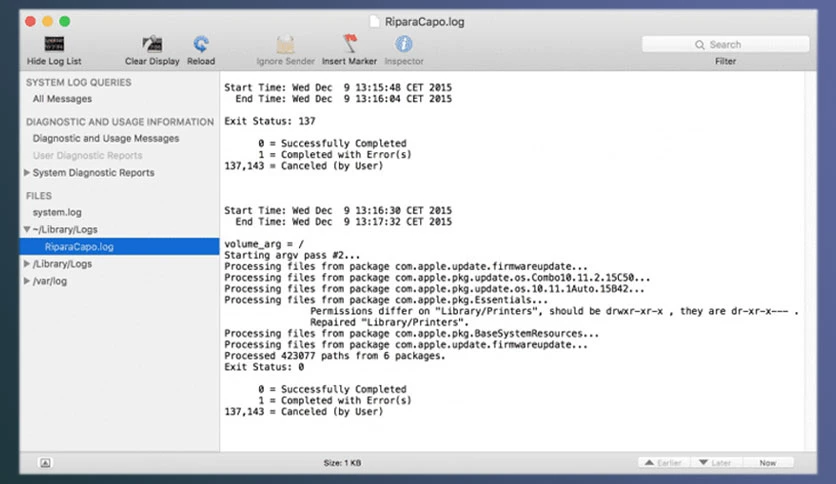Open system.log in the Files list
Screen dimensions: 836x484
coord(57,212)
